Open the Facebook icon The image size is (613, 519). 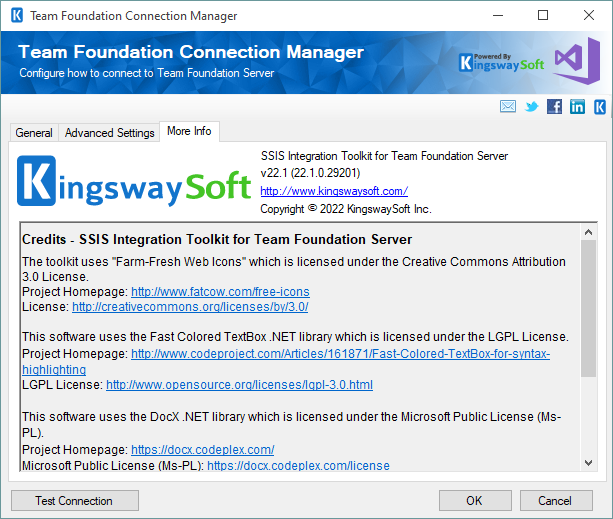click(x=554, y=106)
